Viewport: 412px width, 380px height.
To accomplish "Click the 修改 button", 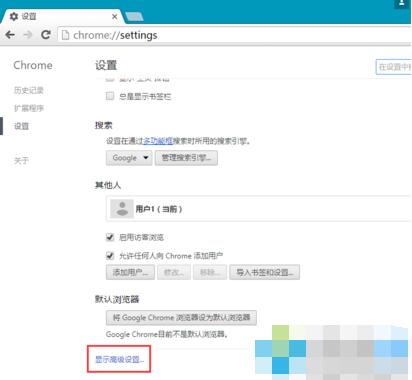I will (174, 272).
